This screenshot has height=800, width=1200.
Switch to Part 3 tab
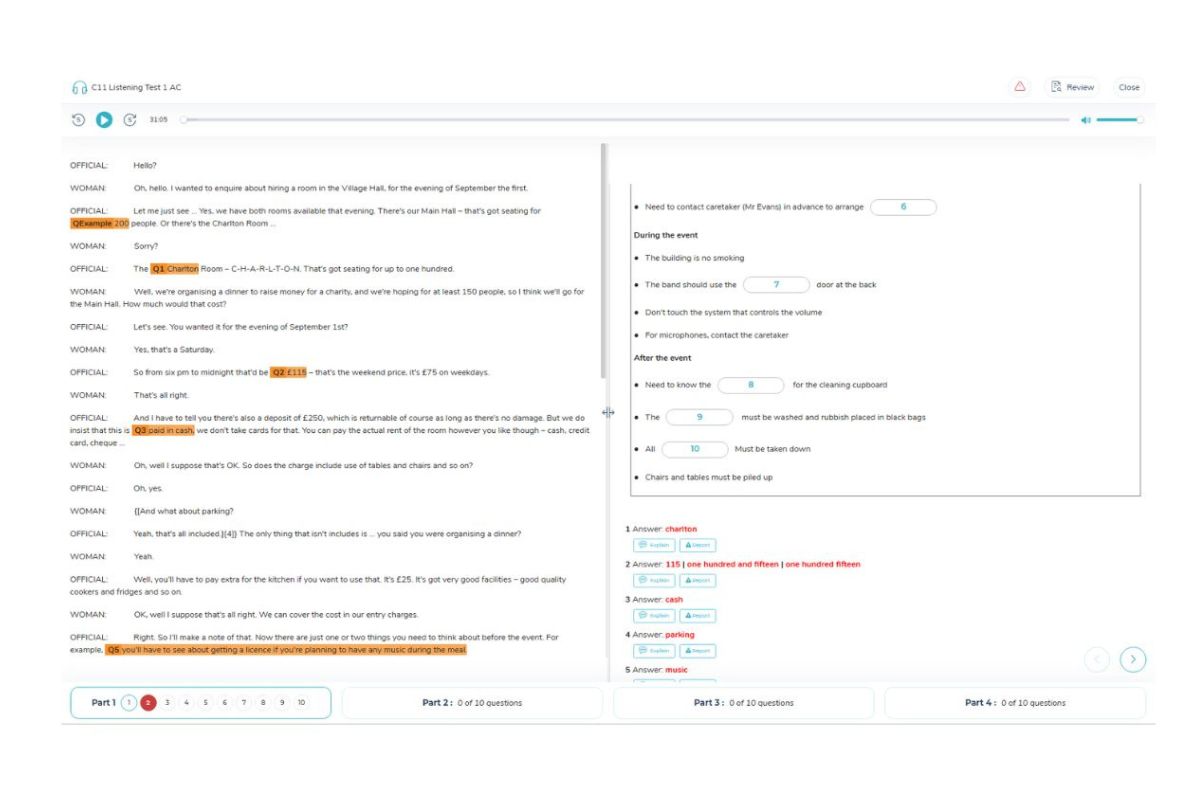744,703
